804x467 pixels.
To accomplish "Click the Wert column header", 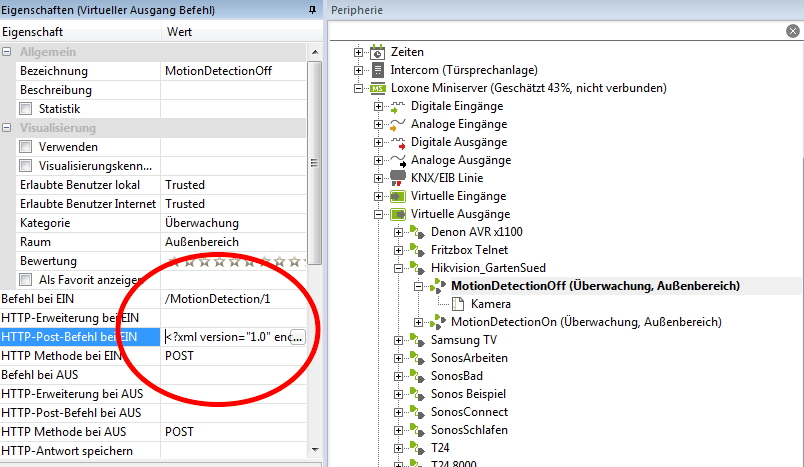I will pos(242,32).
